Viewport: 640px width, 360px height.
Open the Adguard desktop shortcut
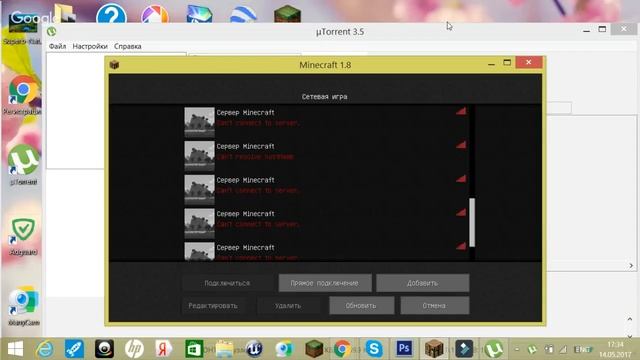coord(23,237)
